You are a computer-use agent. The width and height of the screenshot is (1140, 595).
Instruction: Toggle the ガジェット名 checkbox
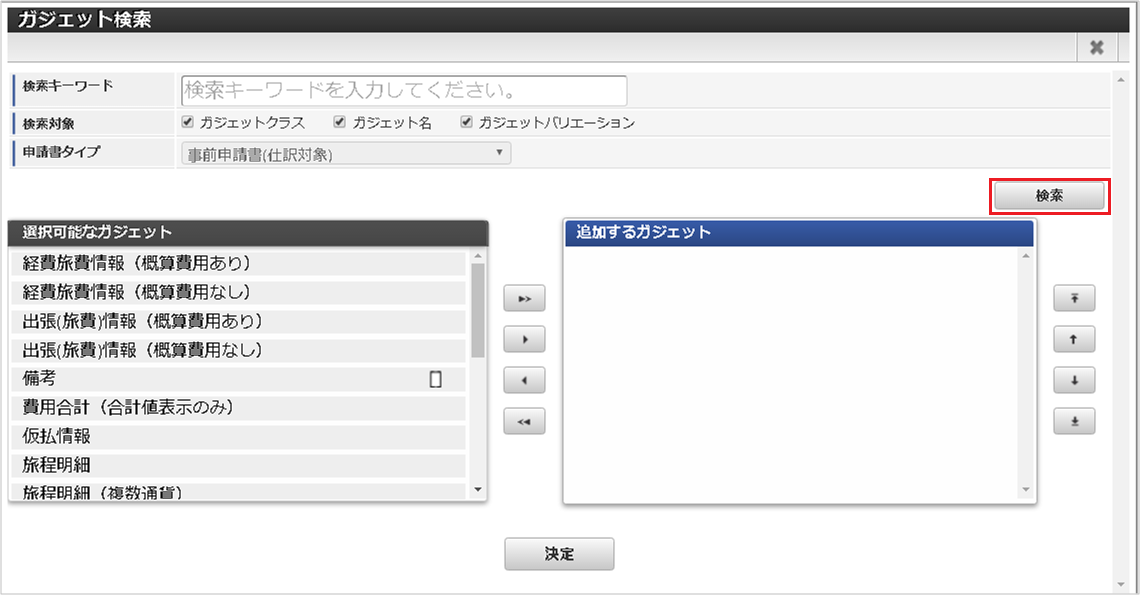click(x=340, y=121)
